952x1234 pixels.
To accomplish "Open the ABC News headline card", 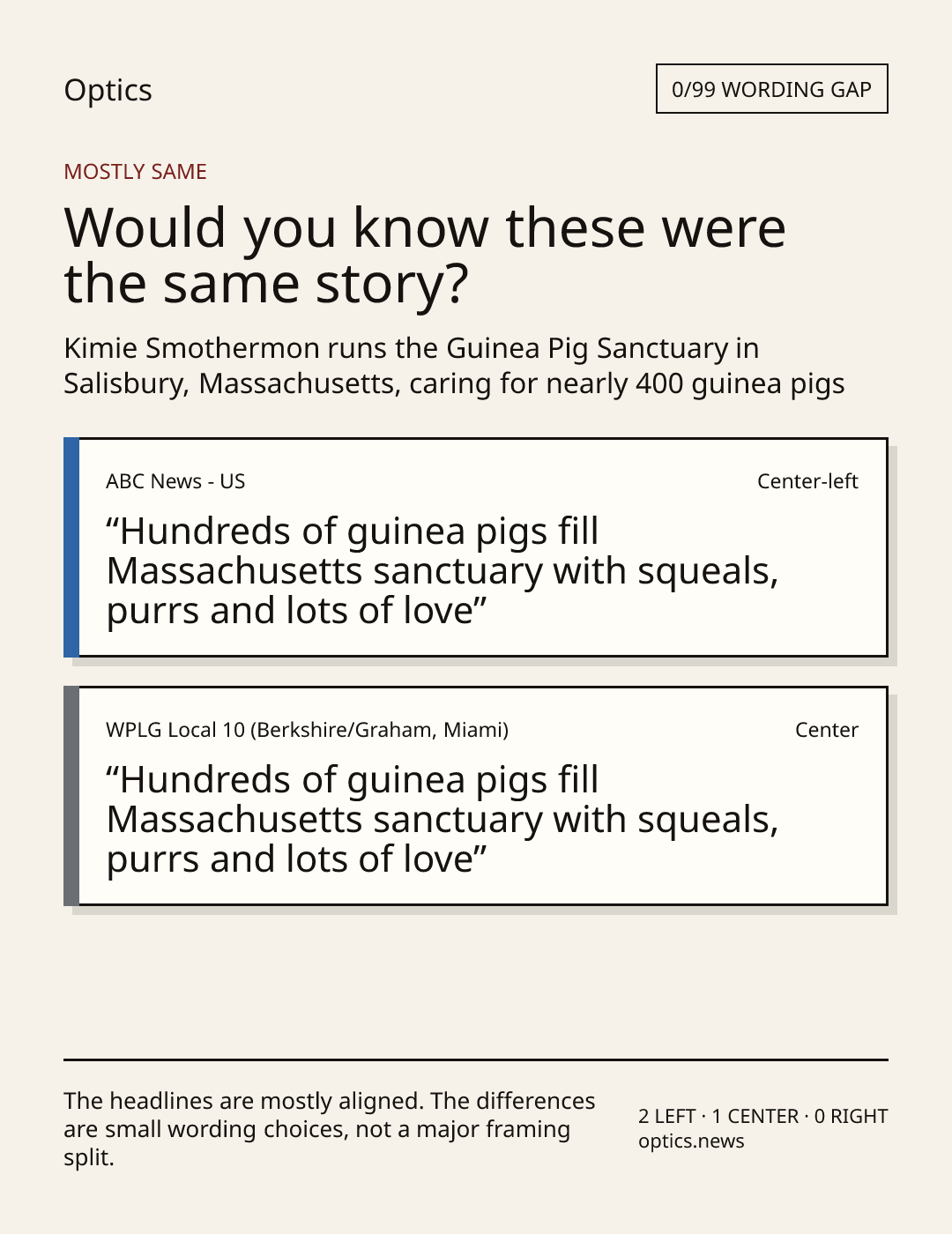I will pos(476,547).
